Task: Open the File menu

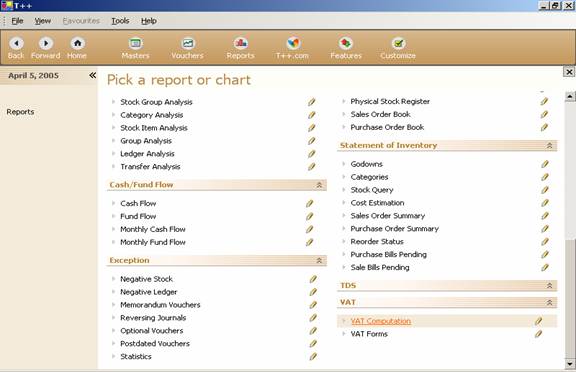Action: tap(17, 21)
